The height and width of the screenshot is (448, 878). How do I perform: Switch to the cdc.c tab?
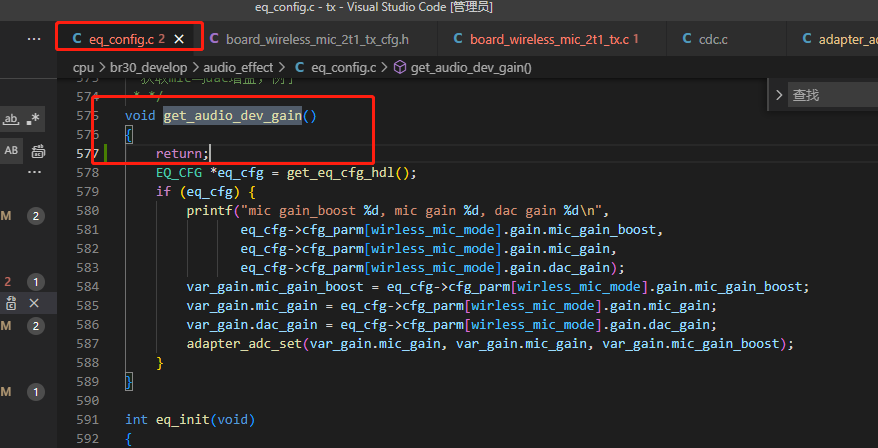[x=713, y=39]
